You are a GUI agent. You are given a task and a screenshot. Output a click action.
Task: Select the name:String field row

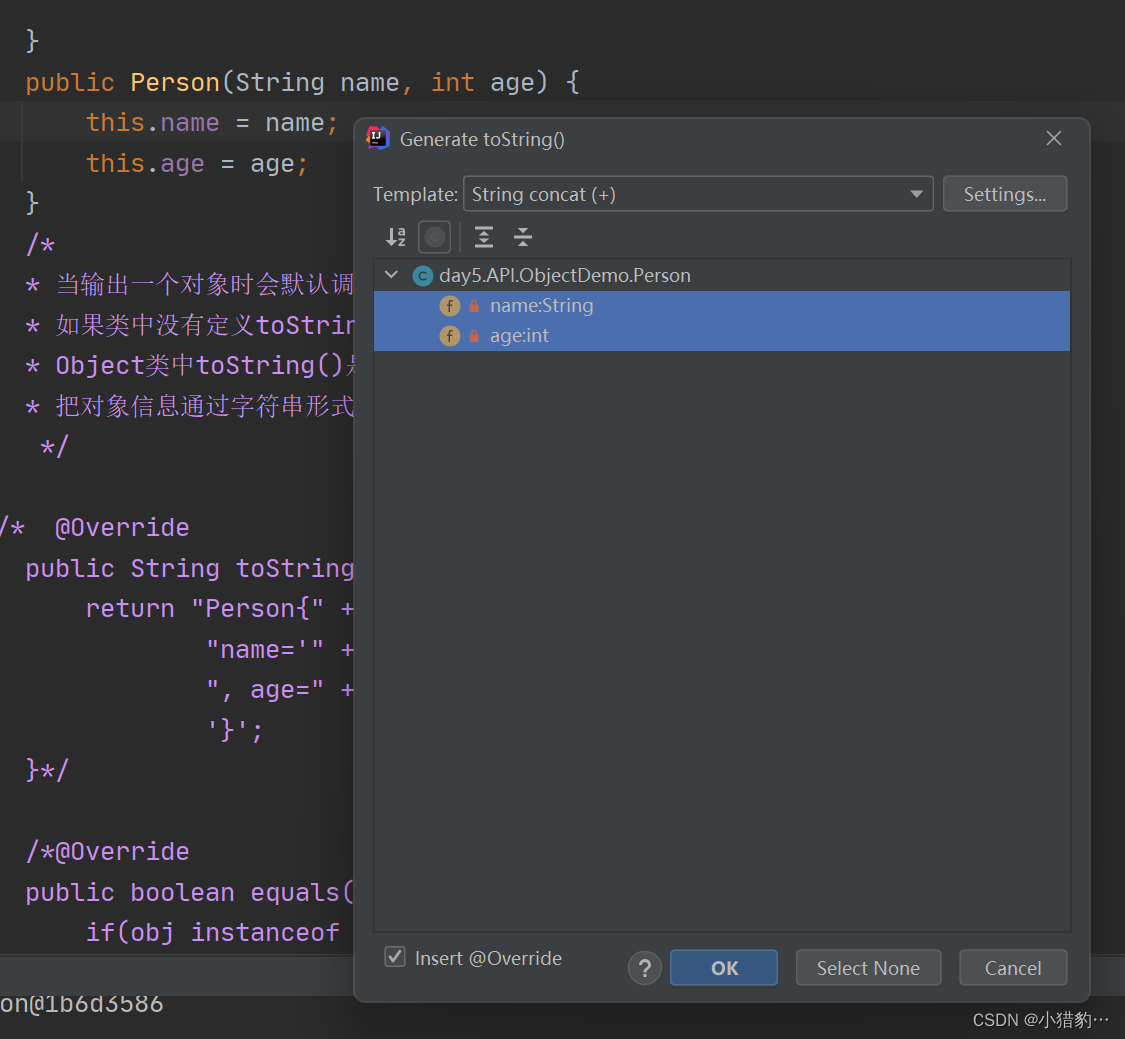541,306
